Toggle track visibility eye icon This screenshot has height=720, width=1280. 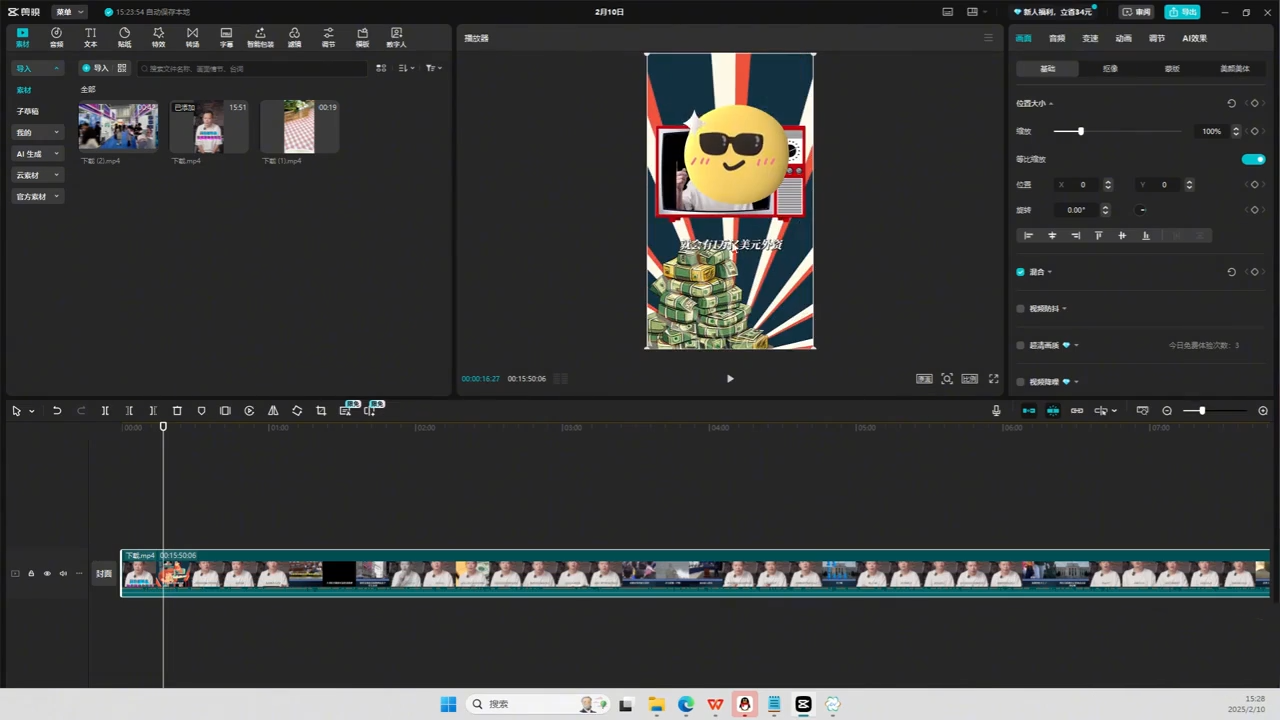point(47,574)
